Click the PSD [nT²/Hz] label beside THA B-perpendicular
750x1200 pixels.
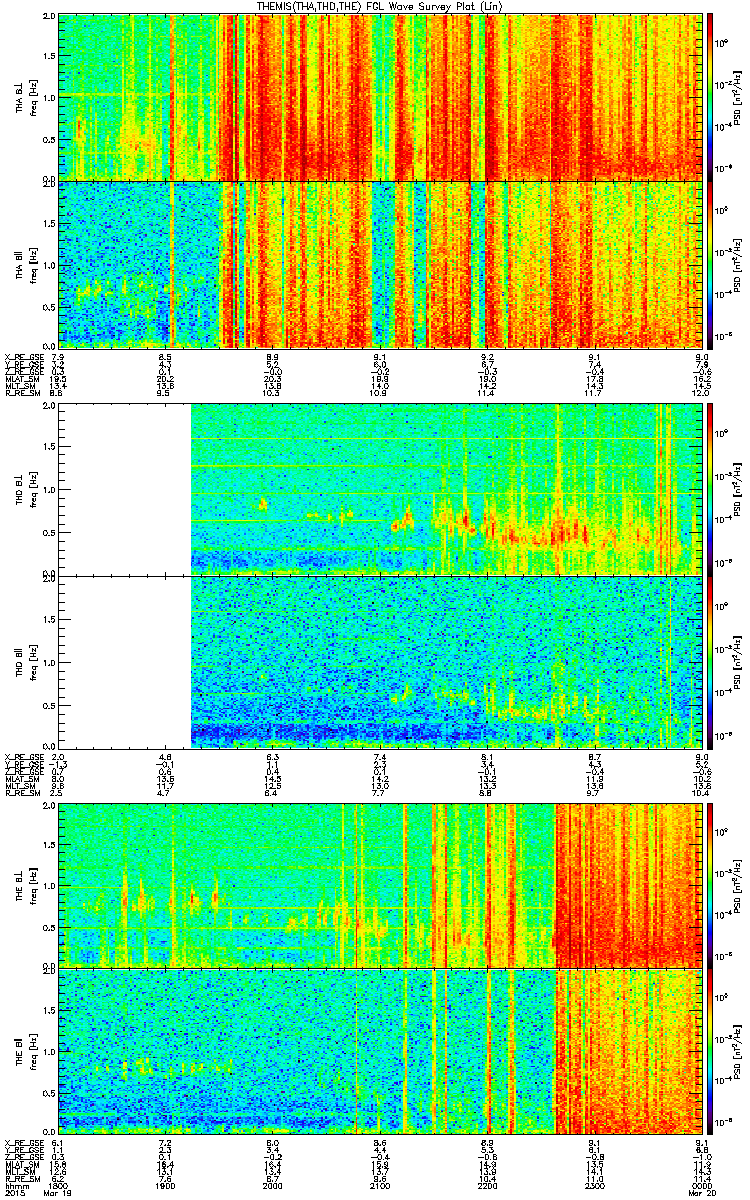[x=738, y=97]
